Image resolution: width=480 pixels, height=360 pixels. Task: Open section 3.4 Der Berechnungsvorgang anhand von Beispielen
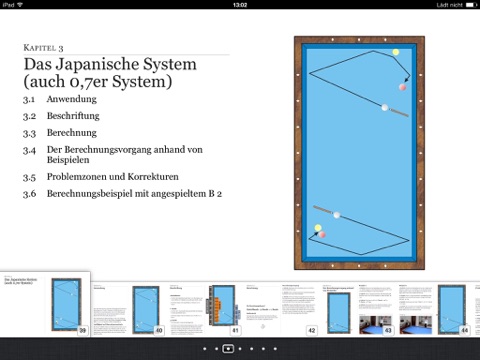113,155
